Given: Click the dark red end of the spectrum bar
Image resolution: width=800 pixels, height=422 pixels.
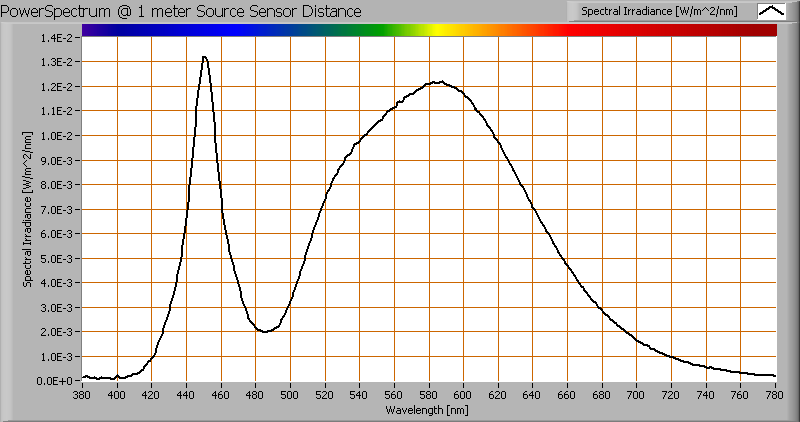Looking at the screenshot, I should point(765,31).
